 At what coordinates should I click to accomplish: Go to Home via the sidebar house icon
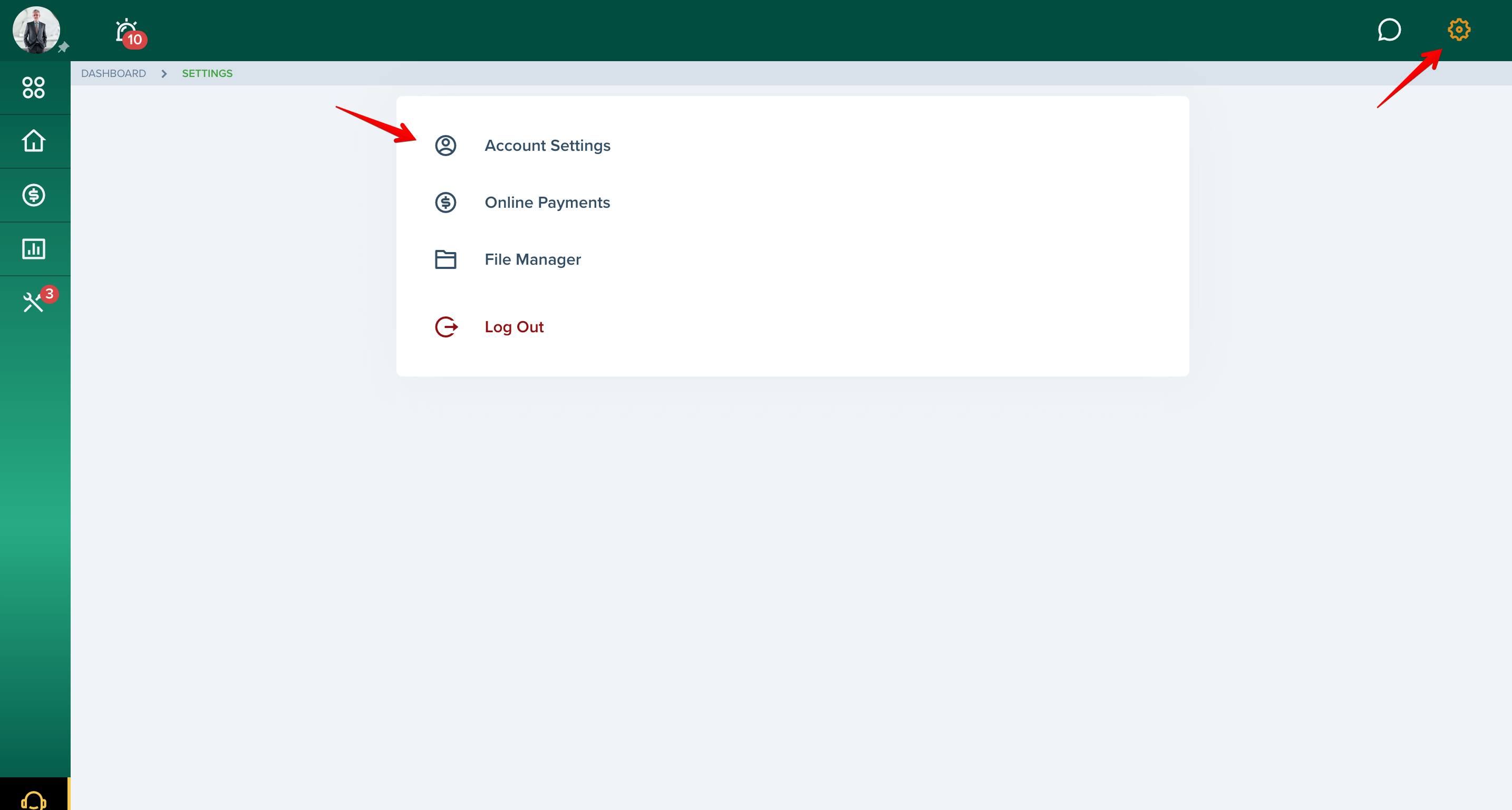(x=33, y=141)
